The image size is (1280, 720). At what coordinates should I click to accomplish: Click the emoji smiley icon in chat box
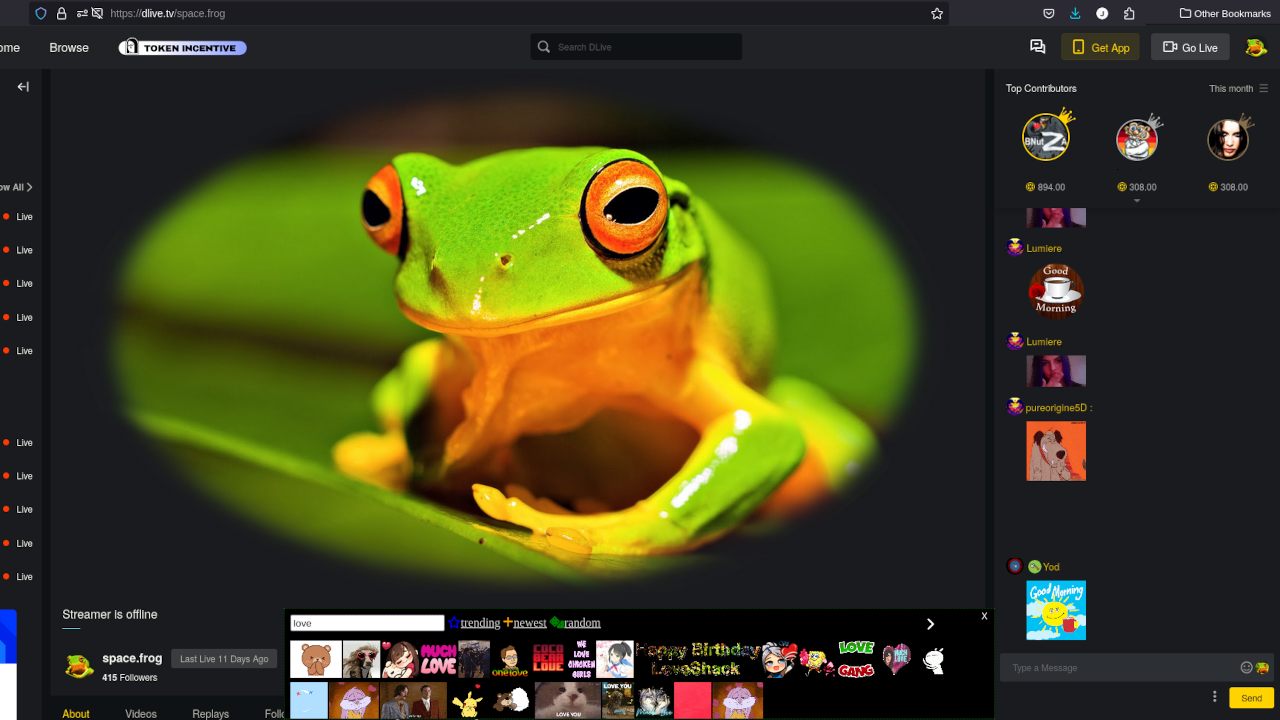click(x=1246, y=668)
